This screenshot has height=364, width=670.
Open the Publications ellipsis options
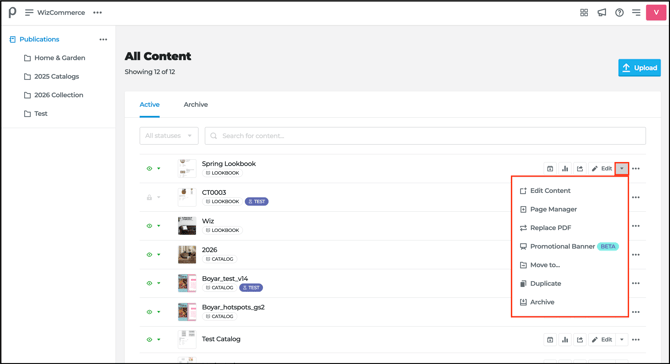[103, 39]
